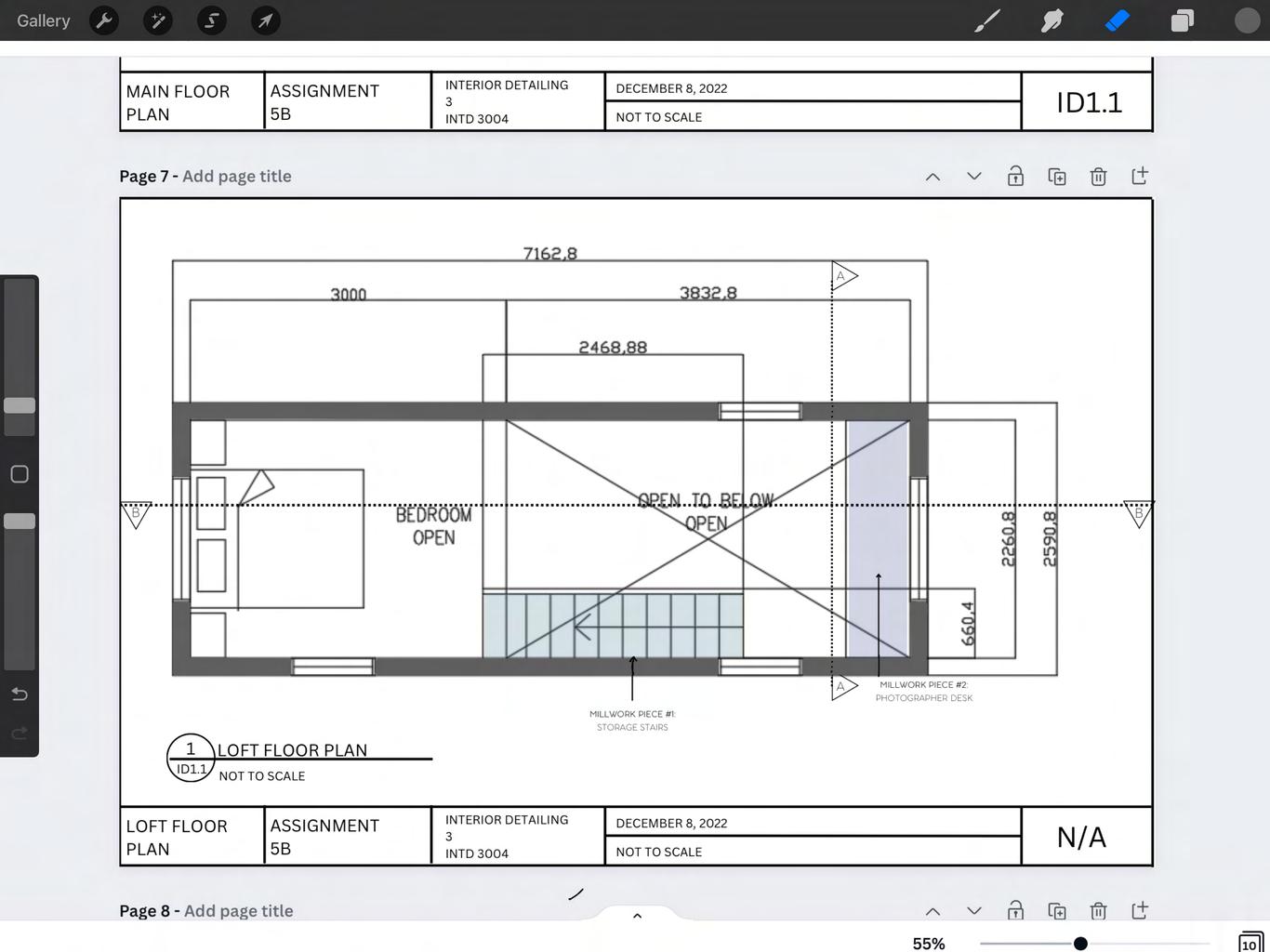The width and height of the screenshot is (1270, 952).
Task: Return to the Gallery
Action: tap(43, 20)
